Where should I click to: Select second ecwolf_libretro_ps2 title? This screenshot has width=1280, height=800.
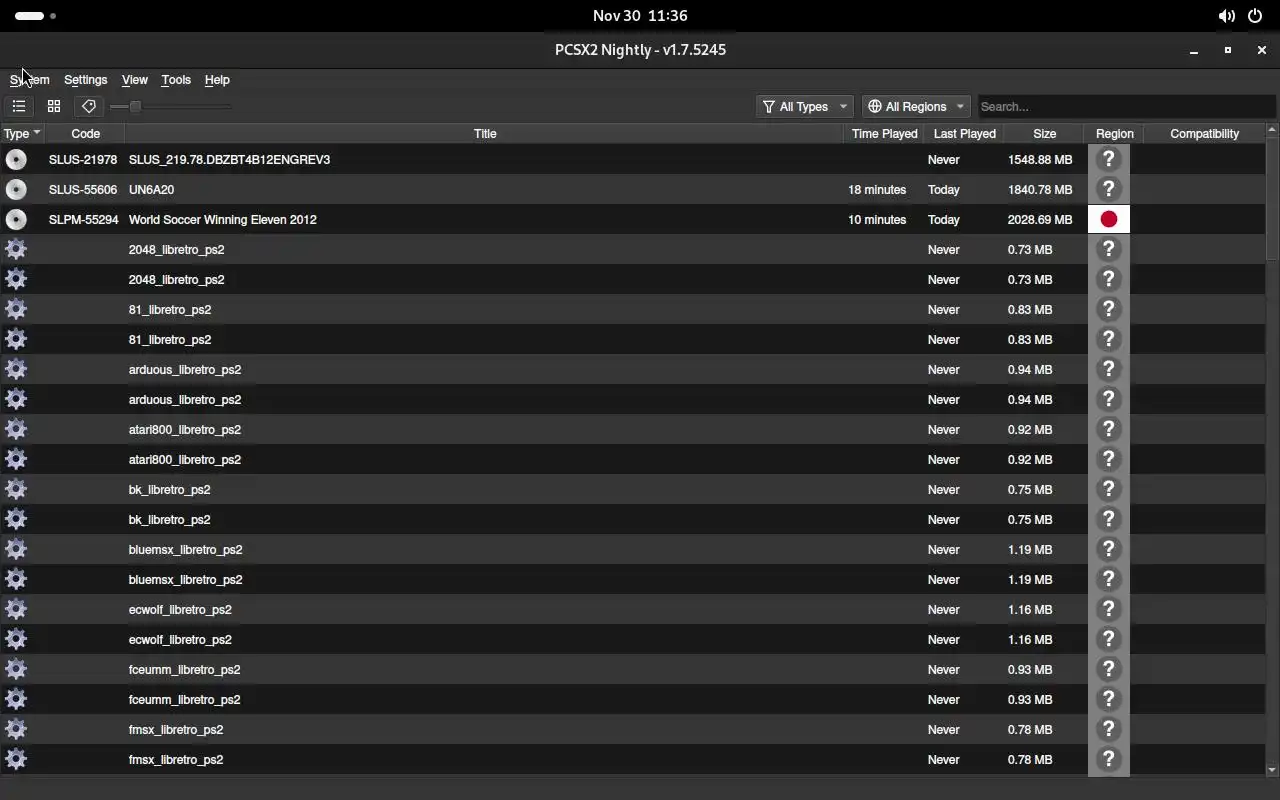(x=180, y=639)
